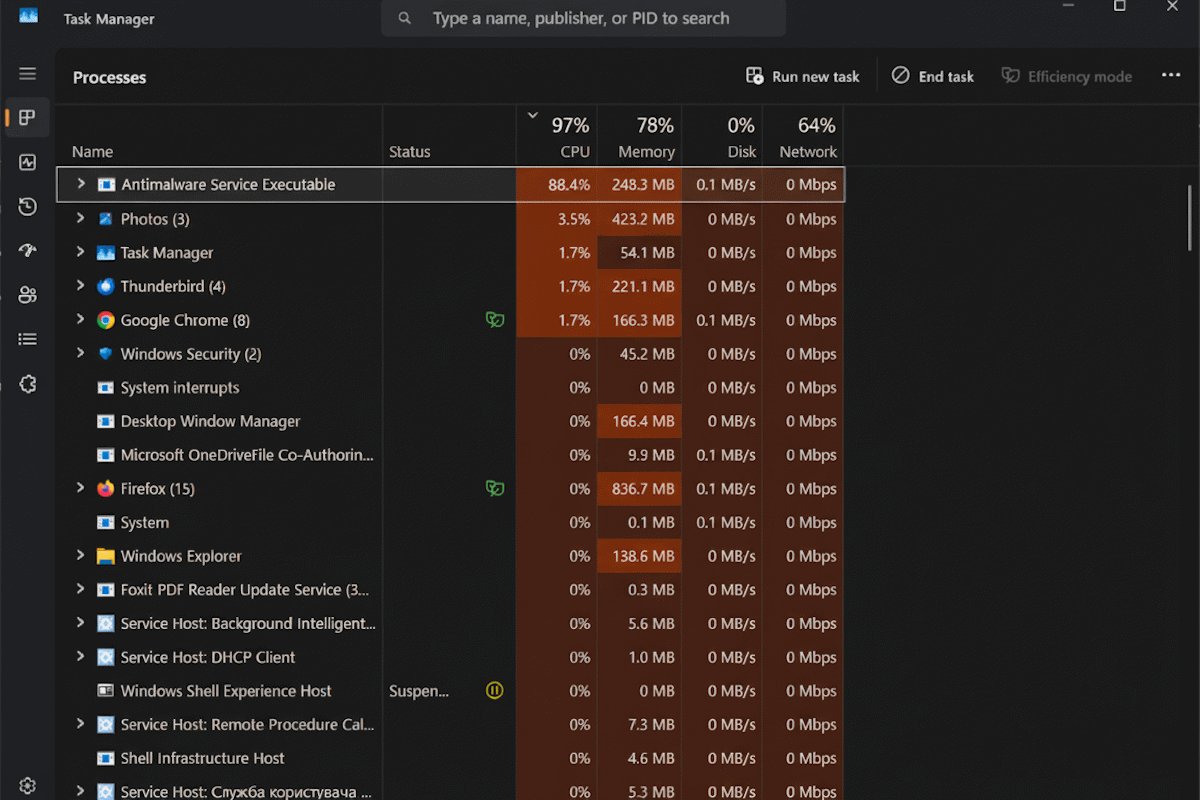Open the hamburger navigation menu
The width and height of the screenshot is (1200, 800).
[x=27, y=74]
